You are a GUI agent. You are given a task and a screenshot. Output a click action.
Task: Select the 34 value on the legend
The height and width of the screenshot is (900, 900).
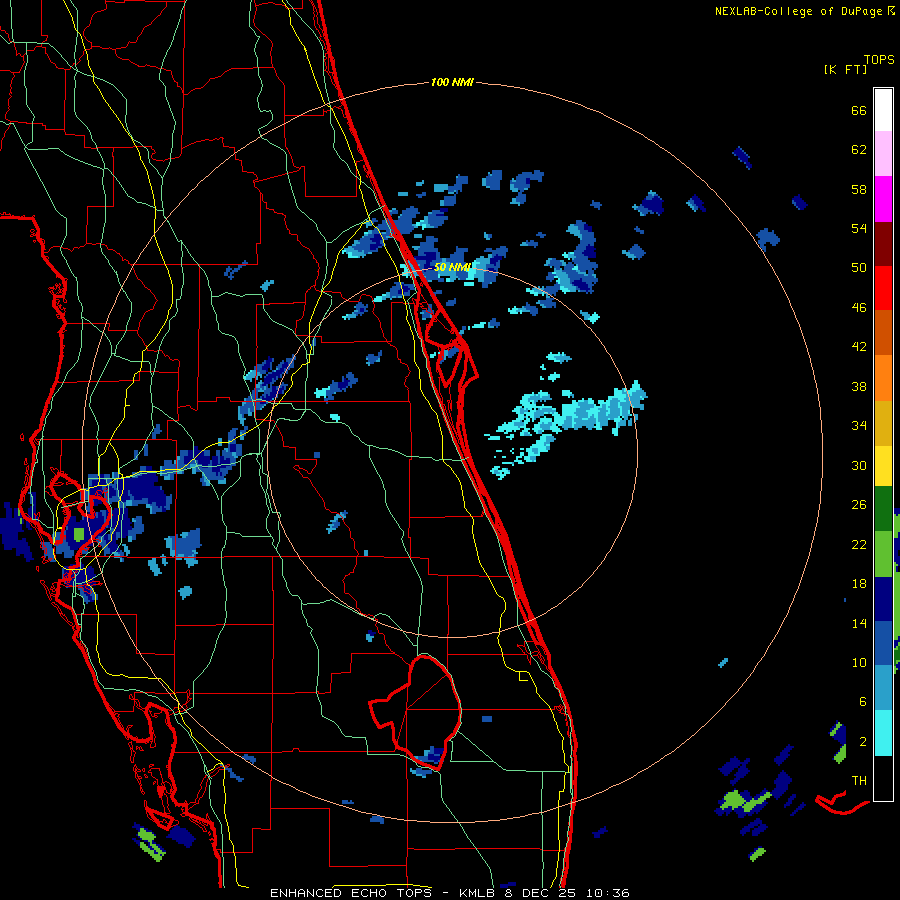point(859,426)
